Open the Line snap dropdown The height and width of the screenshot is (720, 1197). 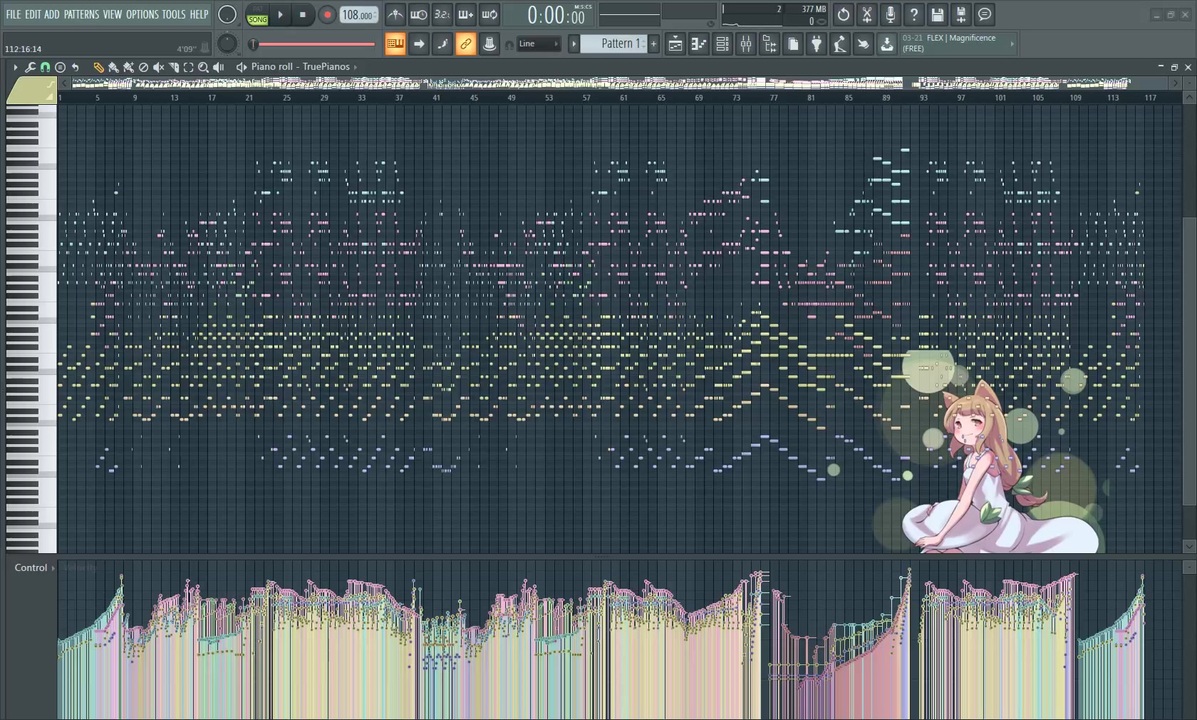[538, 44]
